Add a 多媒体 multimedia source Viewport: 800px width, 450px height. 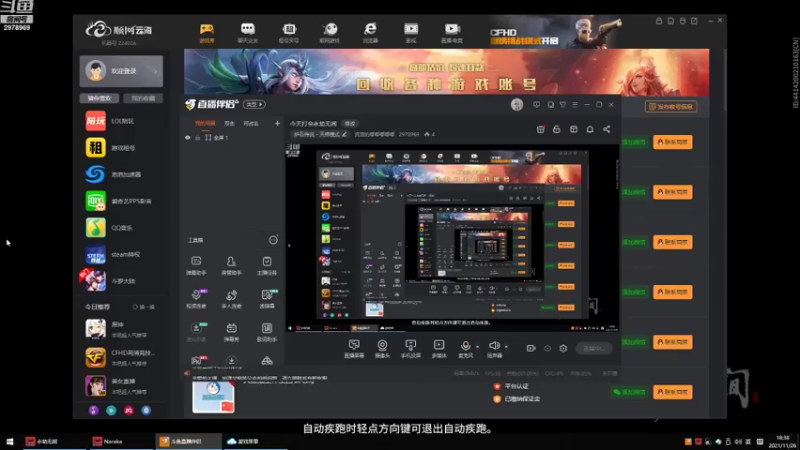pos(439,349)
